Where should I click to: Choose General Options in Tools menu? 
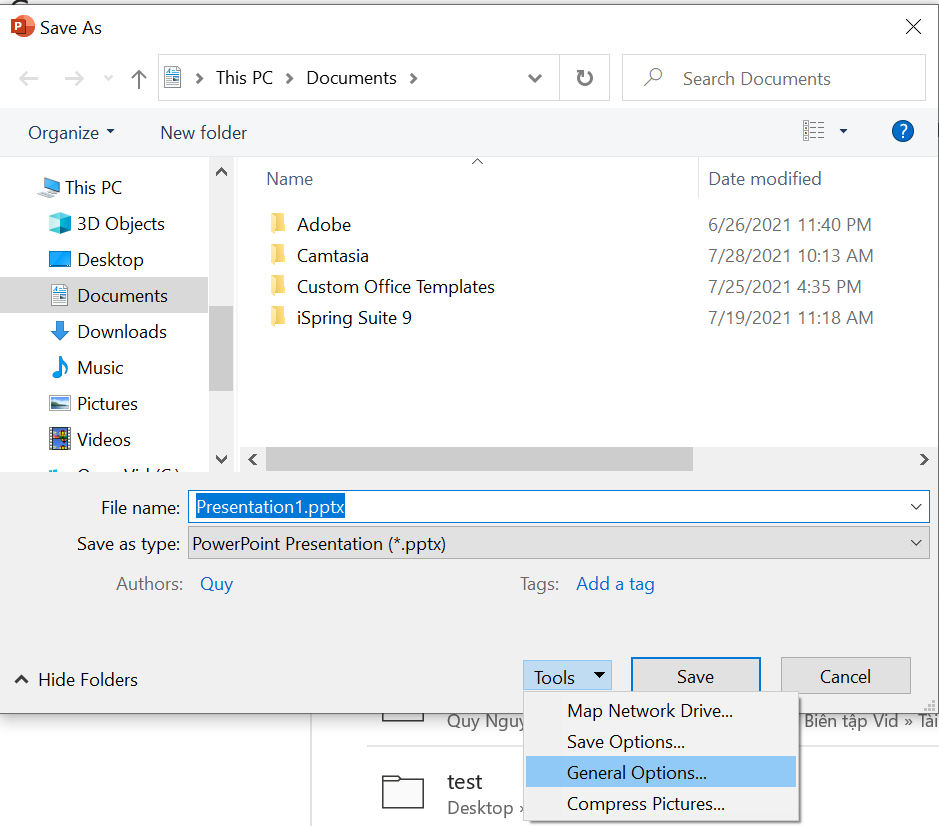click(x=661, y=772)
